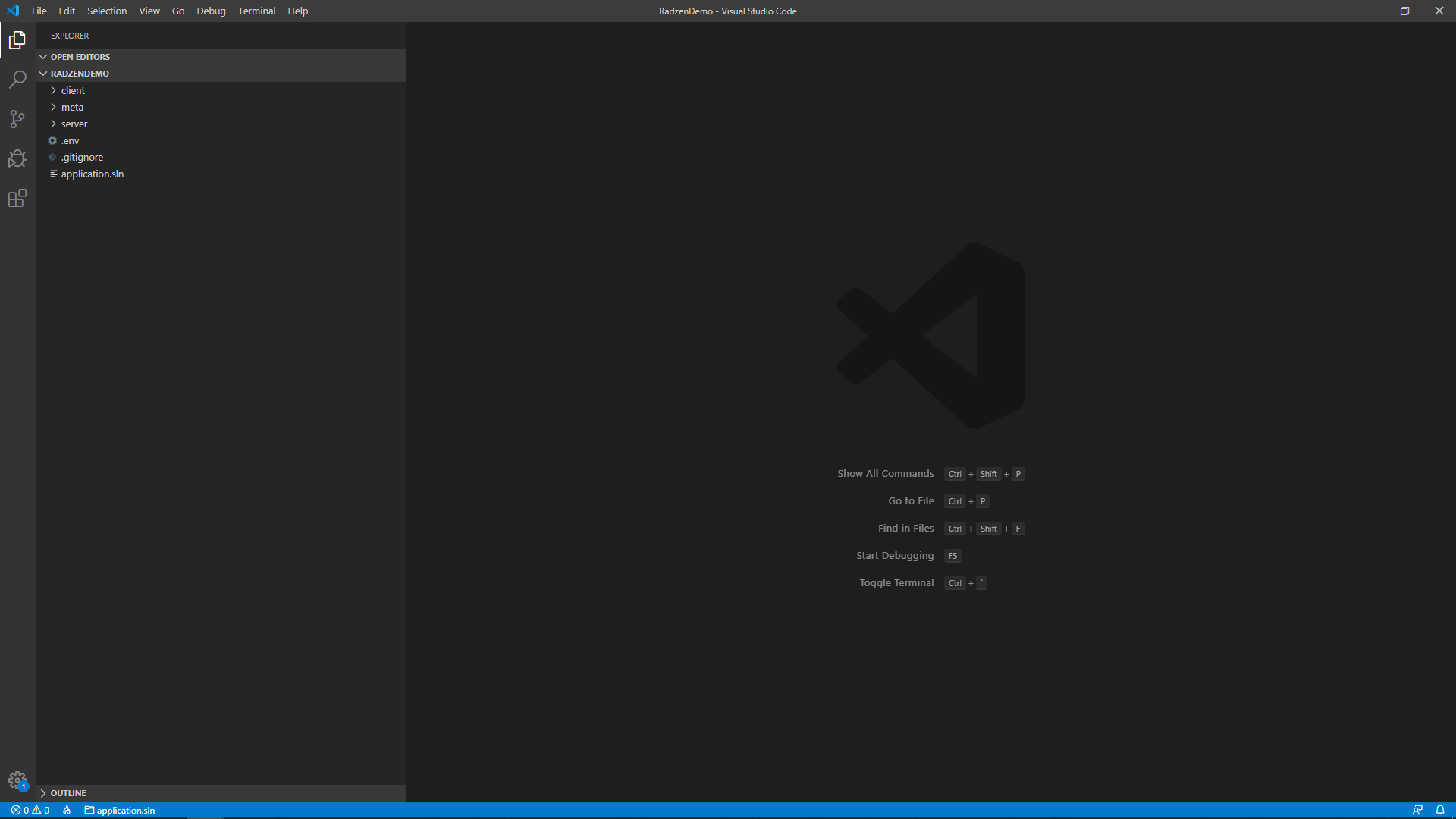The width and height of the screenshot is (1456, 819).
Task: Open the .env file
Action: click(221, 140)
